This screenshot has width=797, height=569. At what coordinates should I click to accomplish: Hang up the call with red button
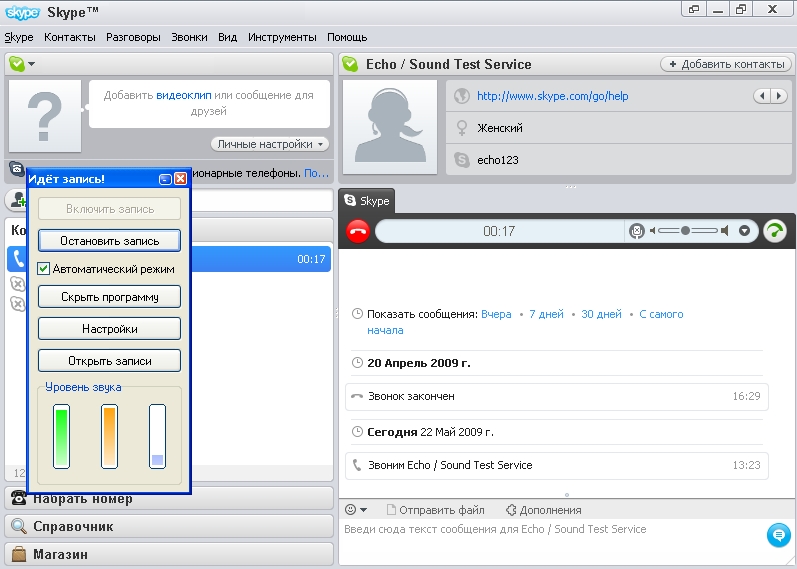[x=358, y=231]
